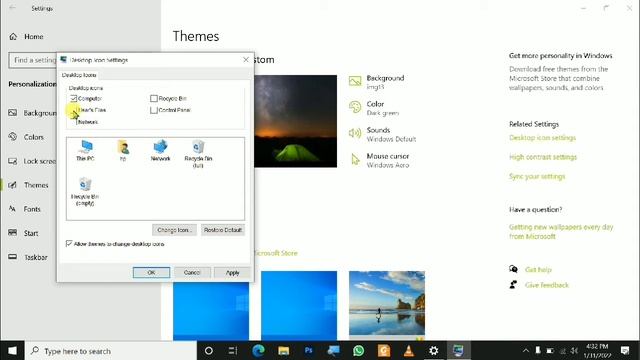The height and width of the screenshot is (360, 640).
Task: Open Photoshop from taskbar
Action: (x=309, y=351)
